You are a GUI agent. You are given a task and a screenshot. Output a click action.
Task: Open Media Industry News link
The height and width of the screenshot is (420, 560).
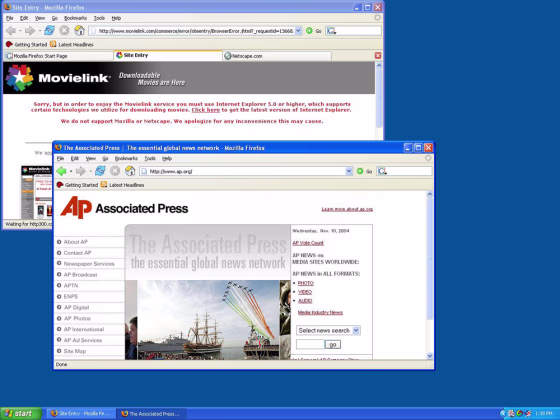pos(320,312)
